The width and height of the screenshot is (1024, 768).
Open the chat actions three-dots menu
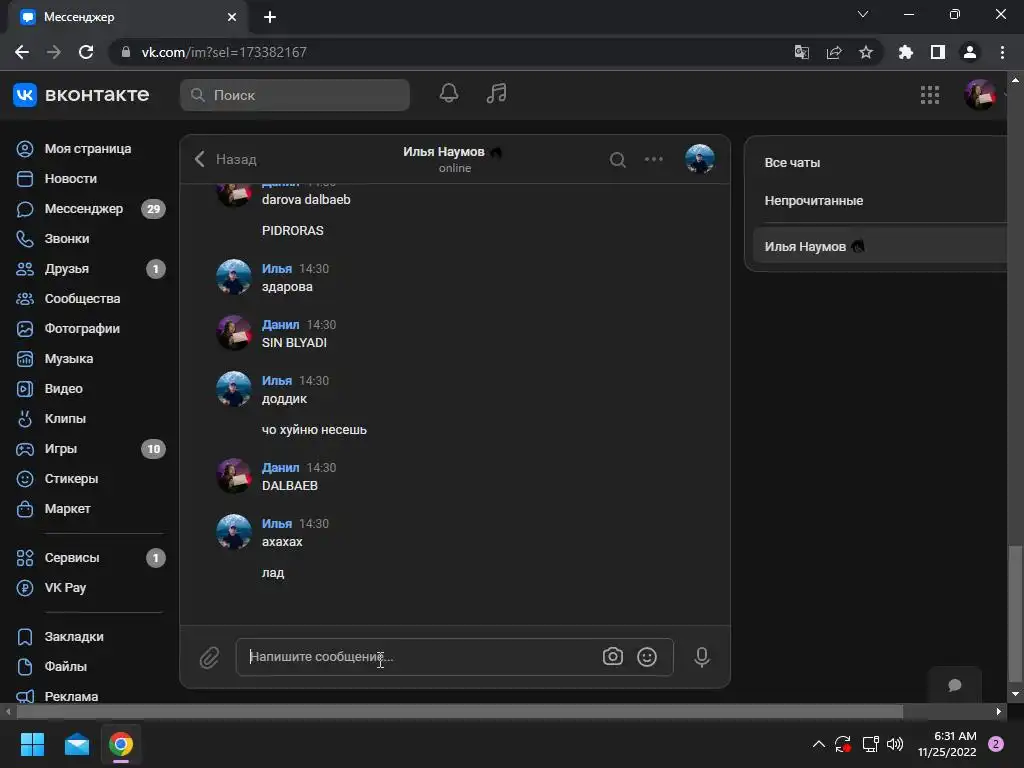[654, 159]
